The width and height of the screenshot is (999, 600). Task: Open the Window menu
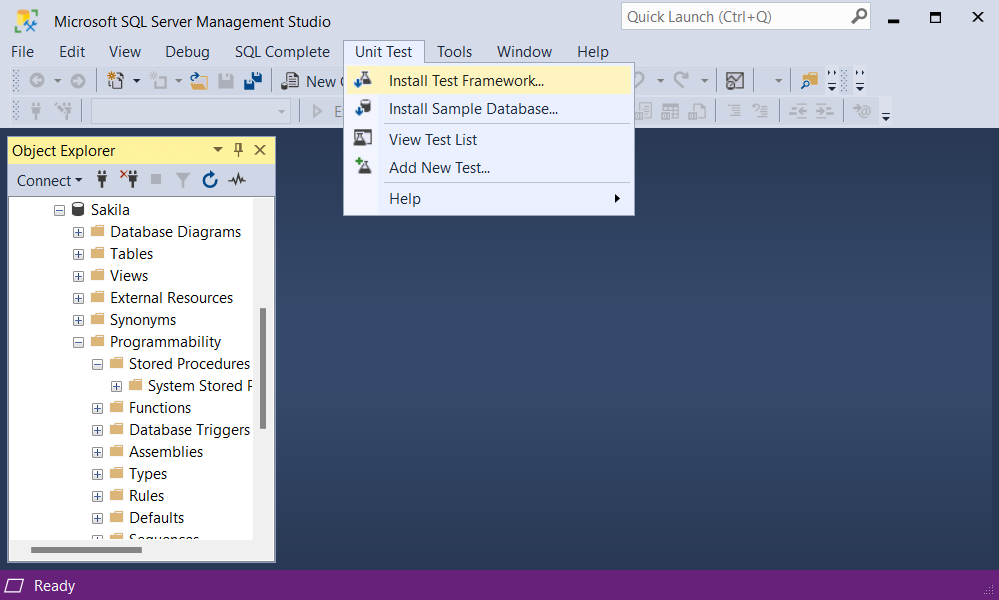click(x=524, y=52)
